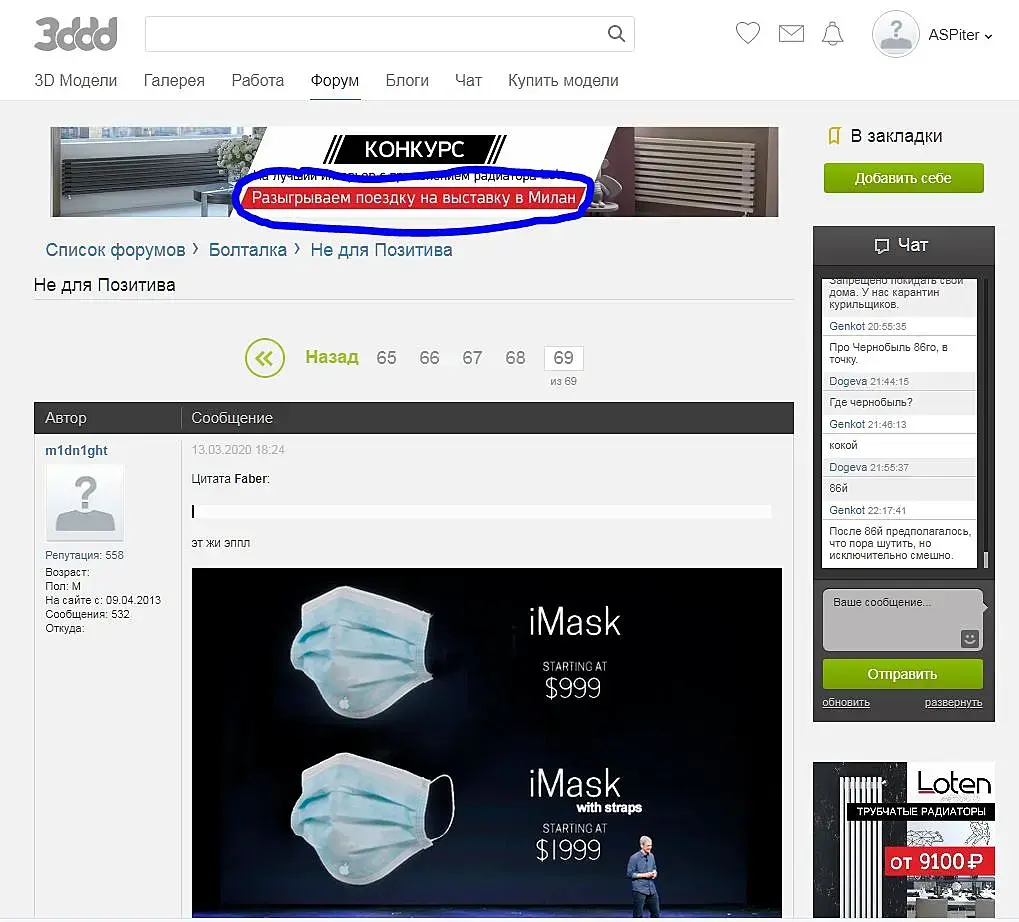This screenshot has height=922, width=1019.
Task: Click the 'Цитата Faber:' quote label
Action: tap(230, 479)
